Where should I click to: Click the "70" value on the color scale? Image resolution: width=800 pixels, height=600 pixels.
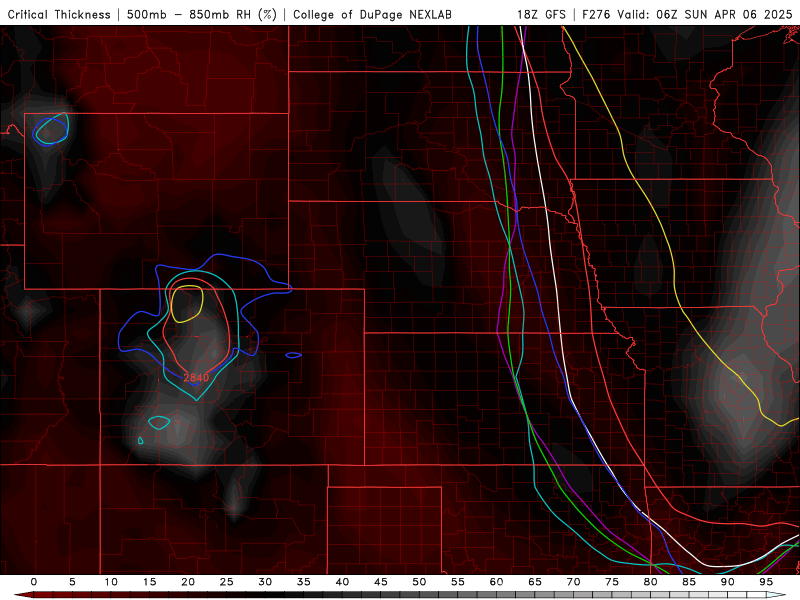coord(573,582)
